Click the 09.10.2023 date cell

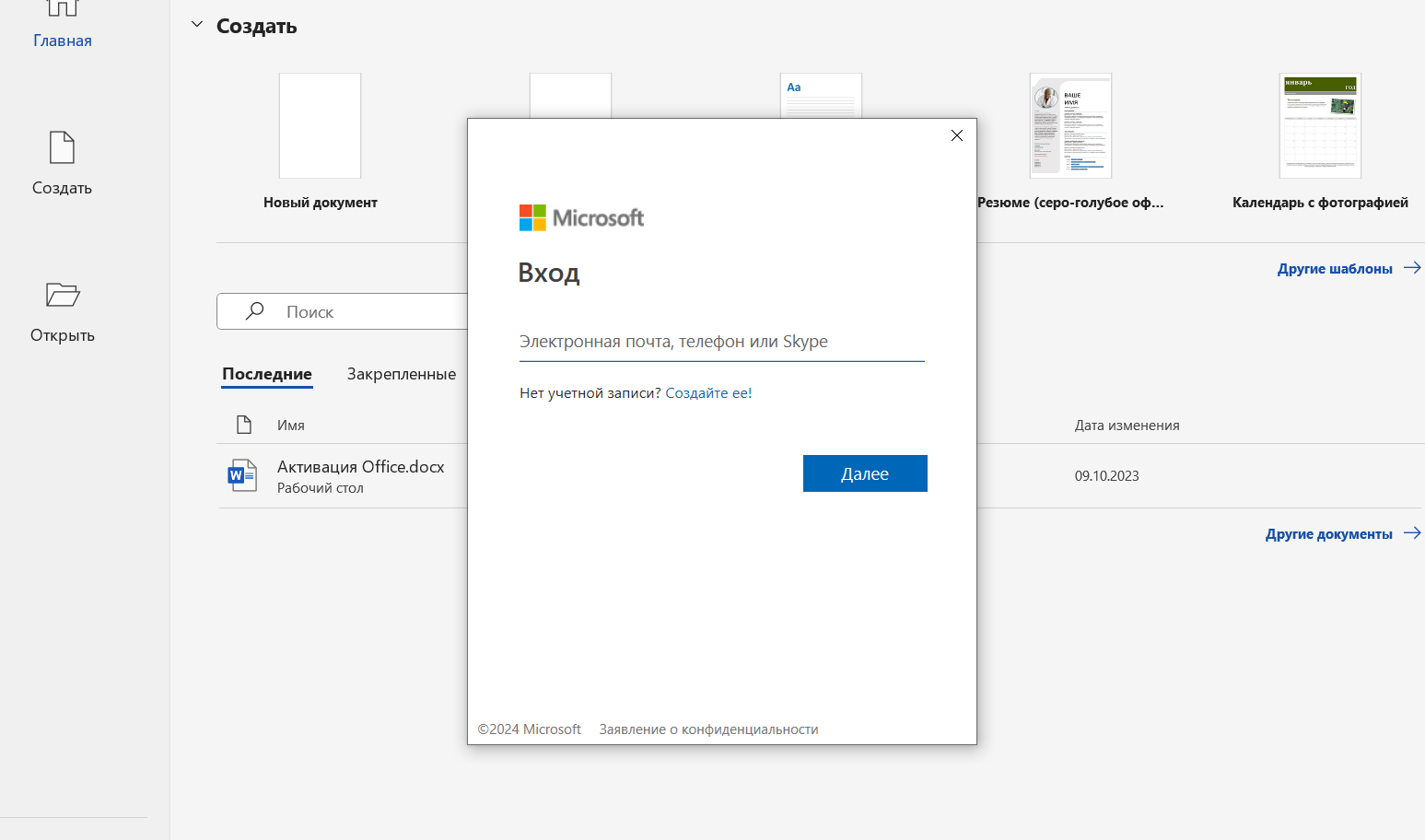[1106, 476]
